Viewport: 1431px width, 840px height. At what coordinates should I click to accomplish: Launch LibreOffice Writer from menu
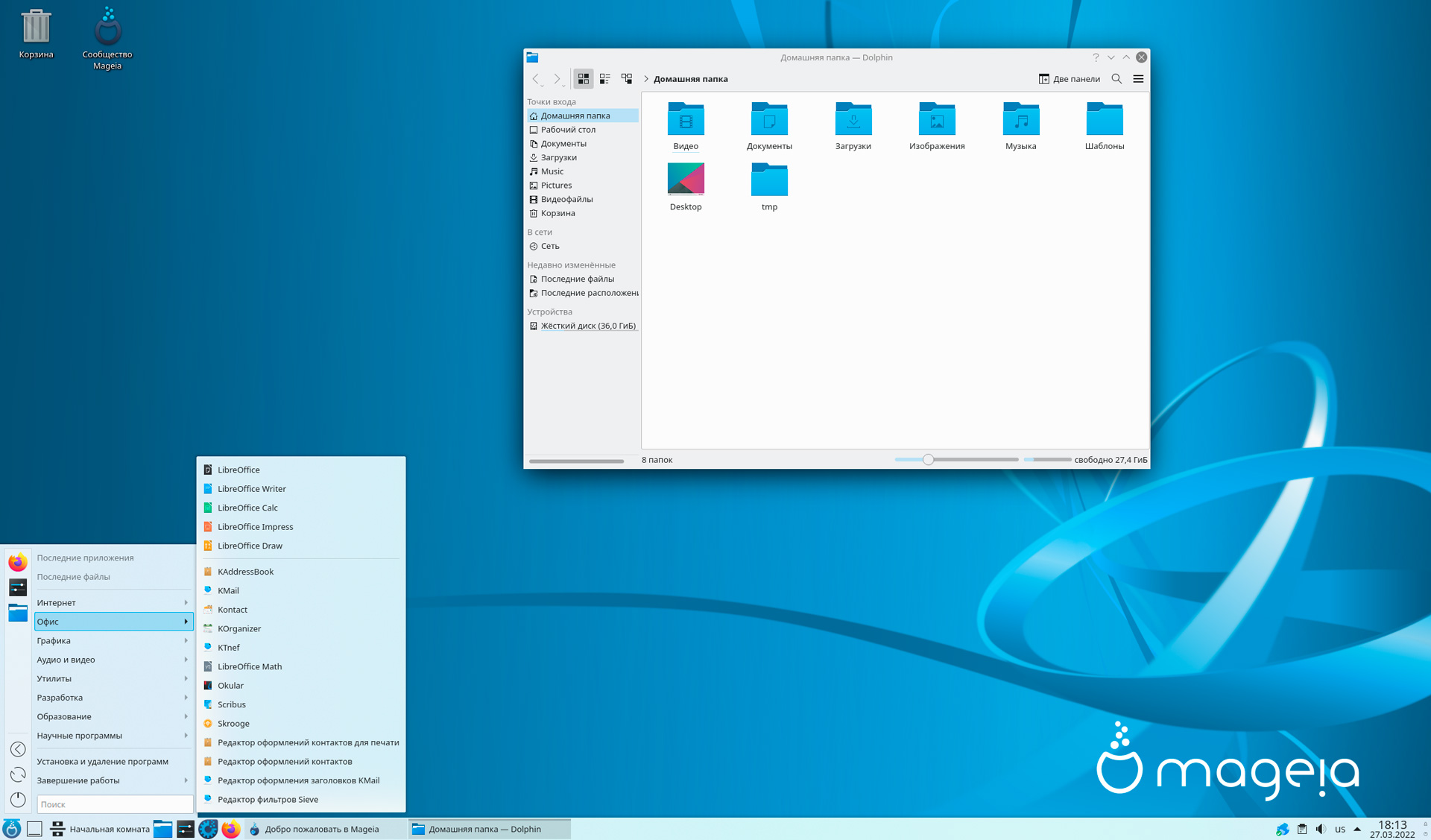[251, 489]
